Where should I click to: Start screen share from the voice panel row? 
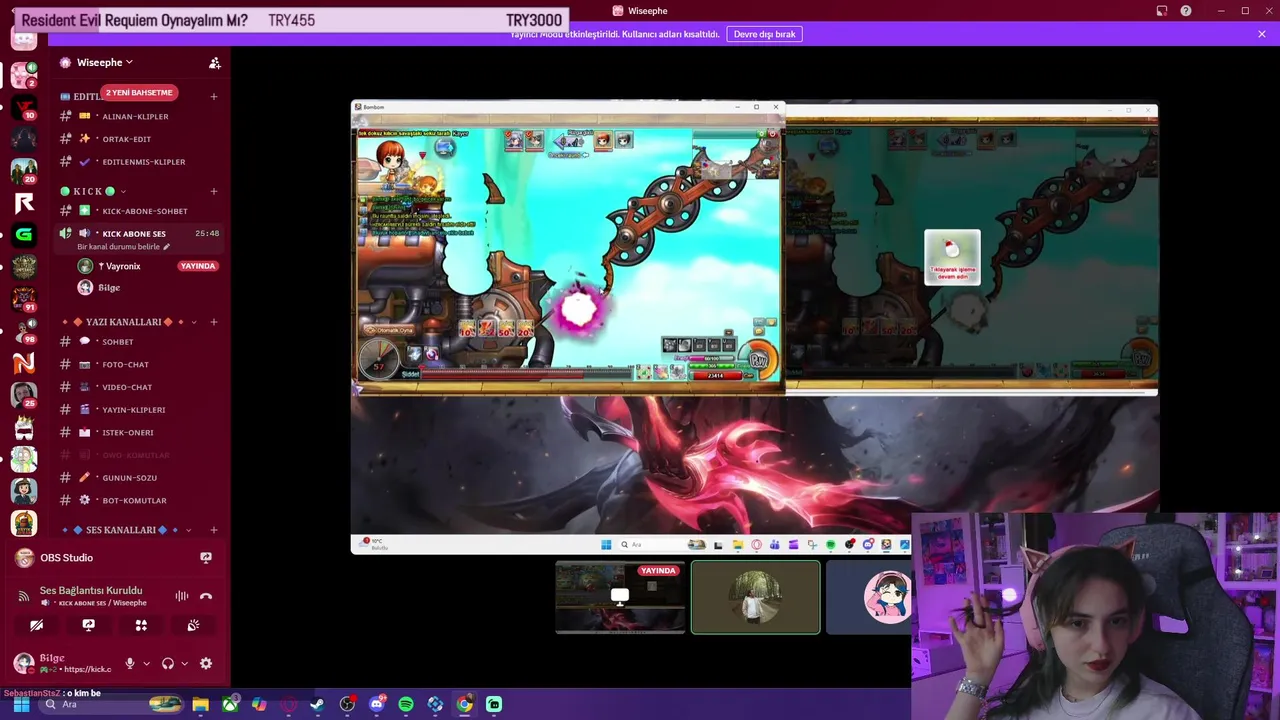pos(89,625)
